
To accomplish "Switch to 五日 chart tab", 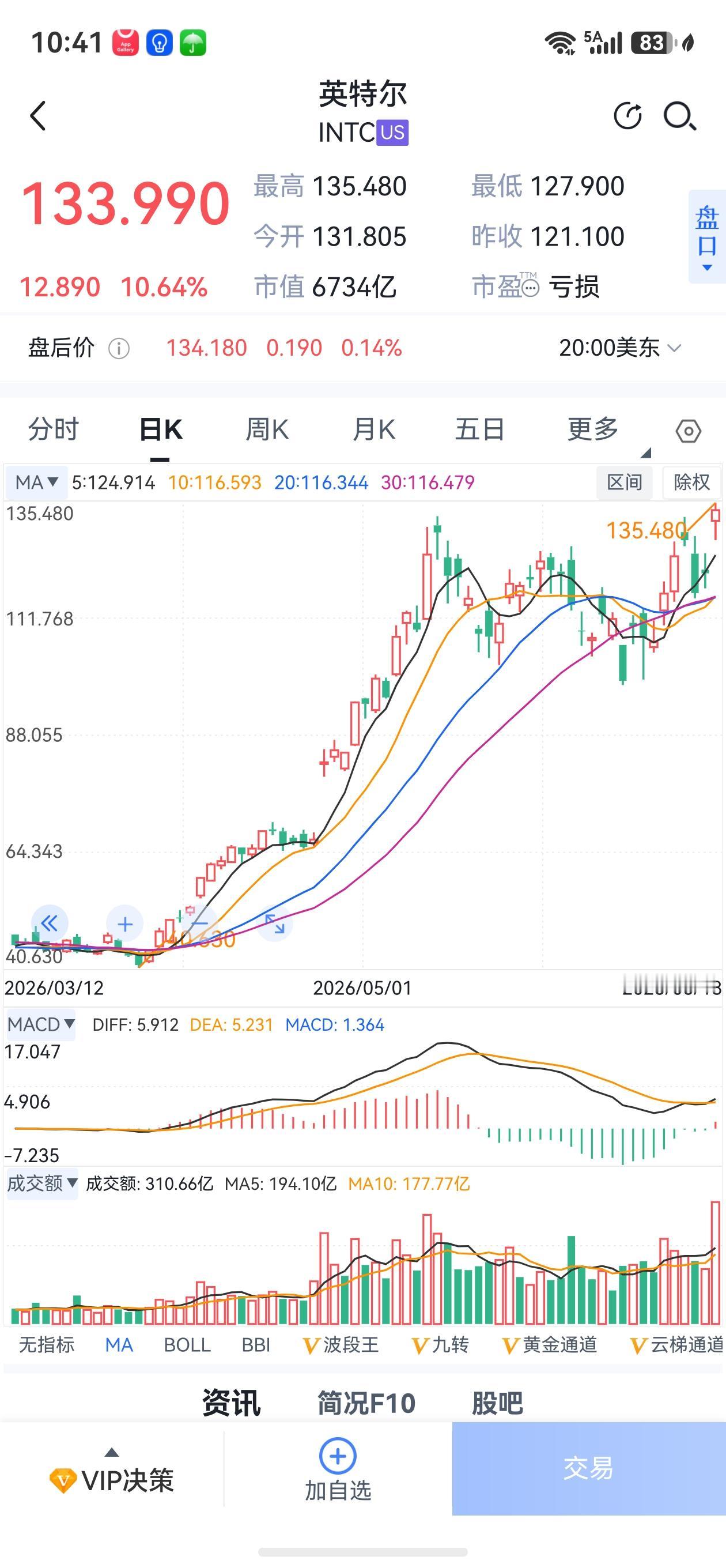I will pos(479,429).
